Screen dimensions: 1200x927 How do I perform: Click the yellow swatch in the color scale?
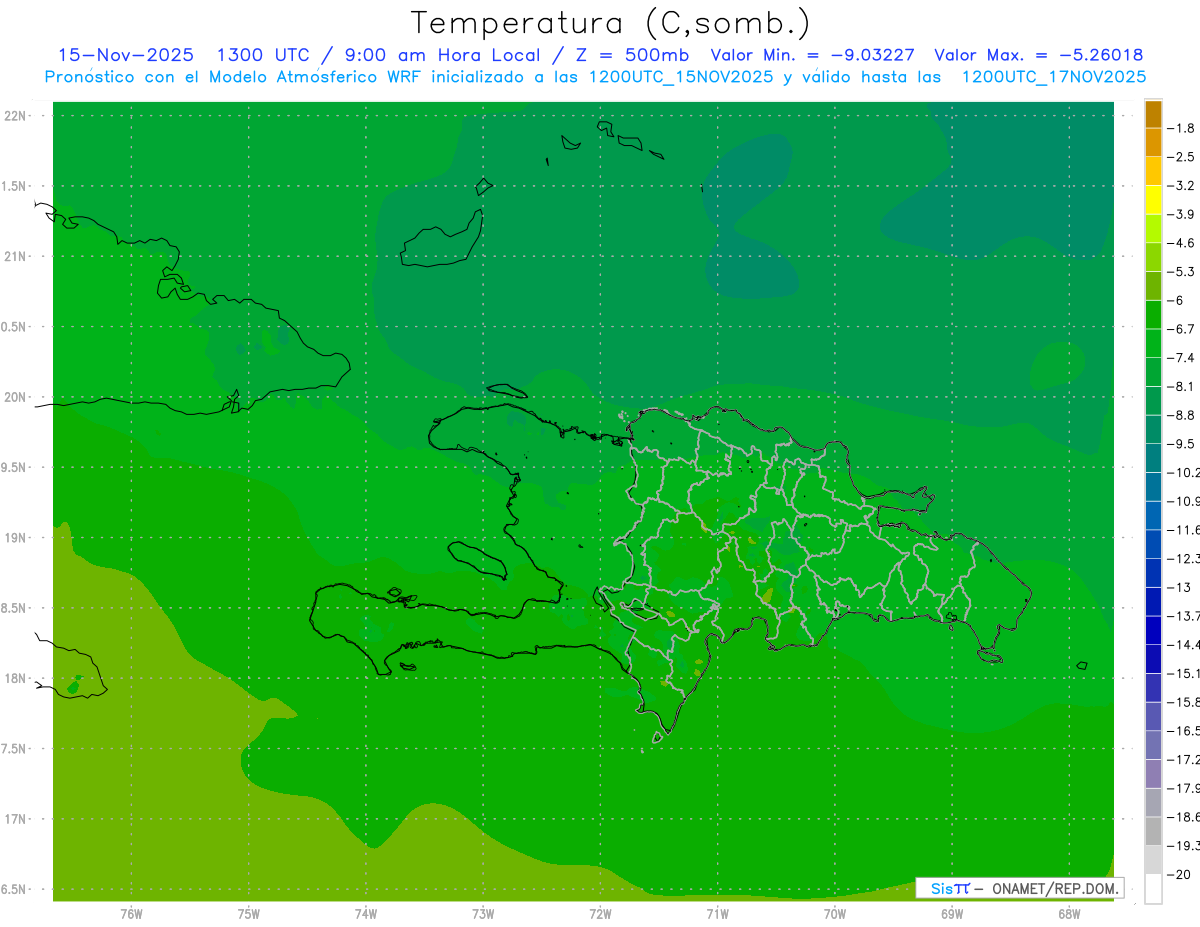pos(1153,200)
